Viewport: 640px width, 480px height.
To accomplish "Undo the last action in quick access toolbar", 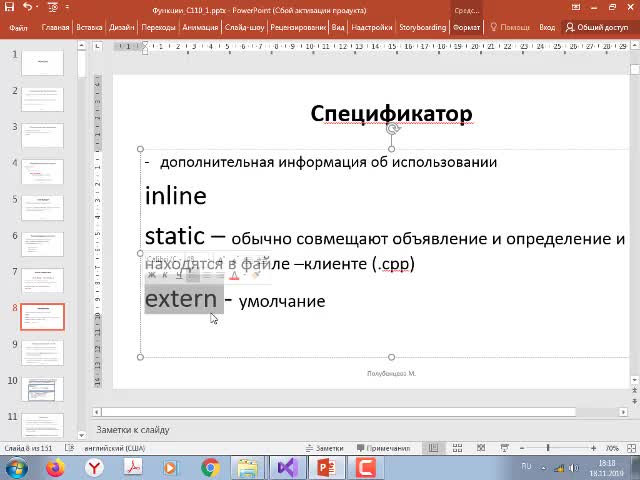I will (x=27, y=7).
